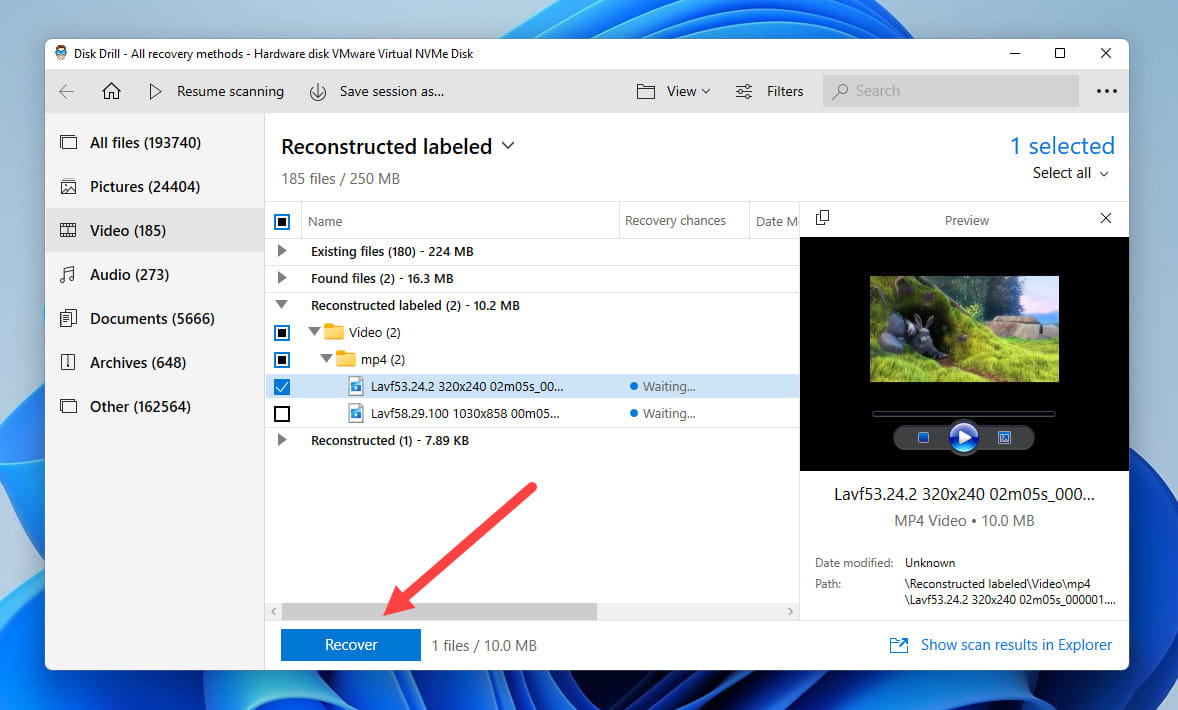This screenshot has width=1178, height=710.
Task: Click the Pictures category icon
Action: [68, 186]
